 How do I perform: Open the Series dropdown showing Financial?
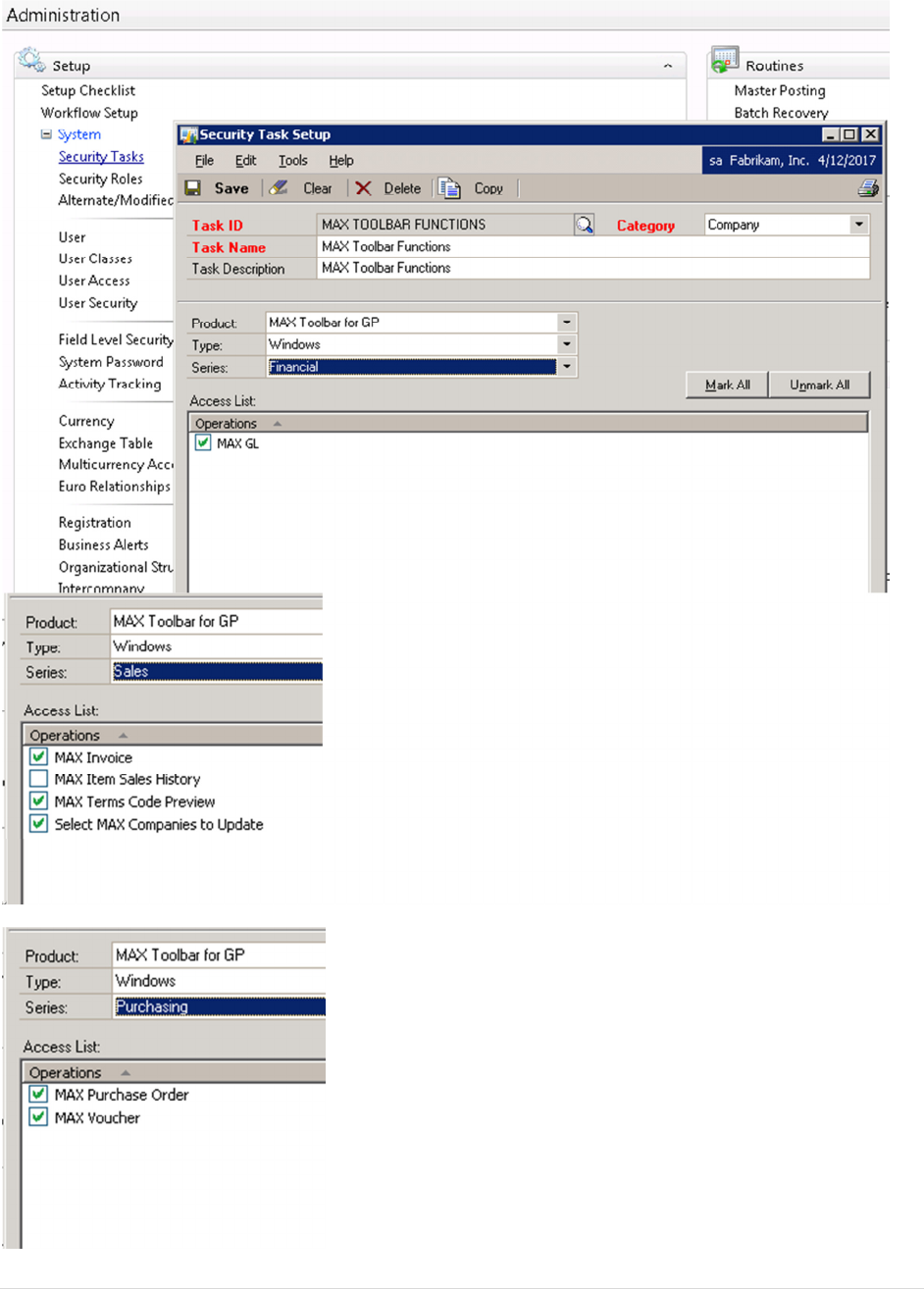[x=567, y=367]
